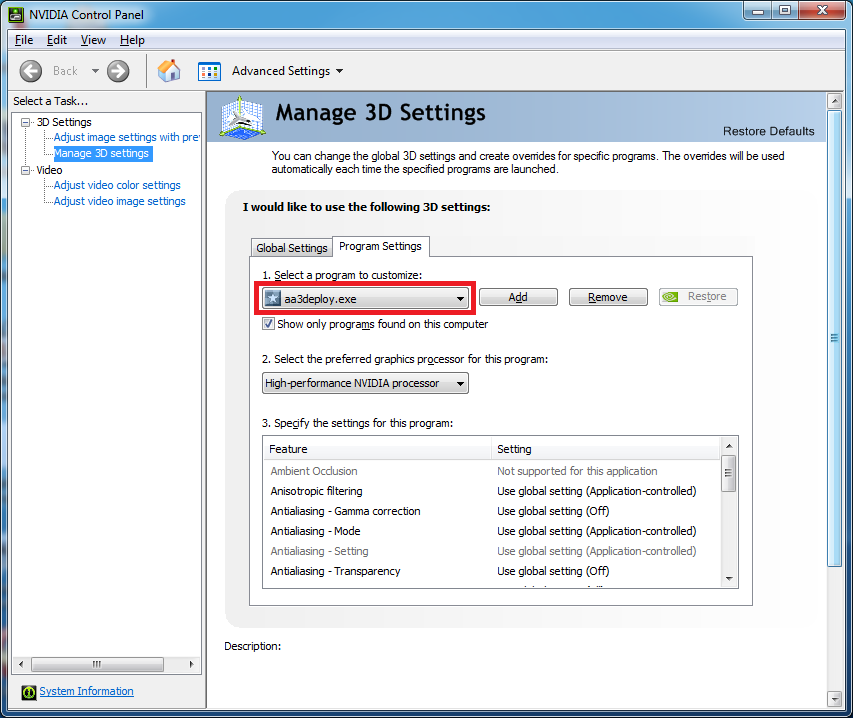Open the Help menu
853x718 pixels.
[x=132, y=40]
